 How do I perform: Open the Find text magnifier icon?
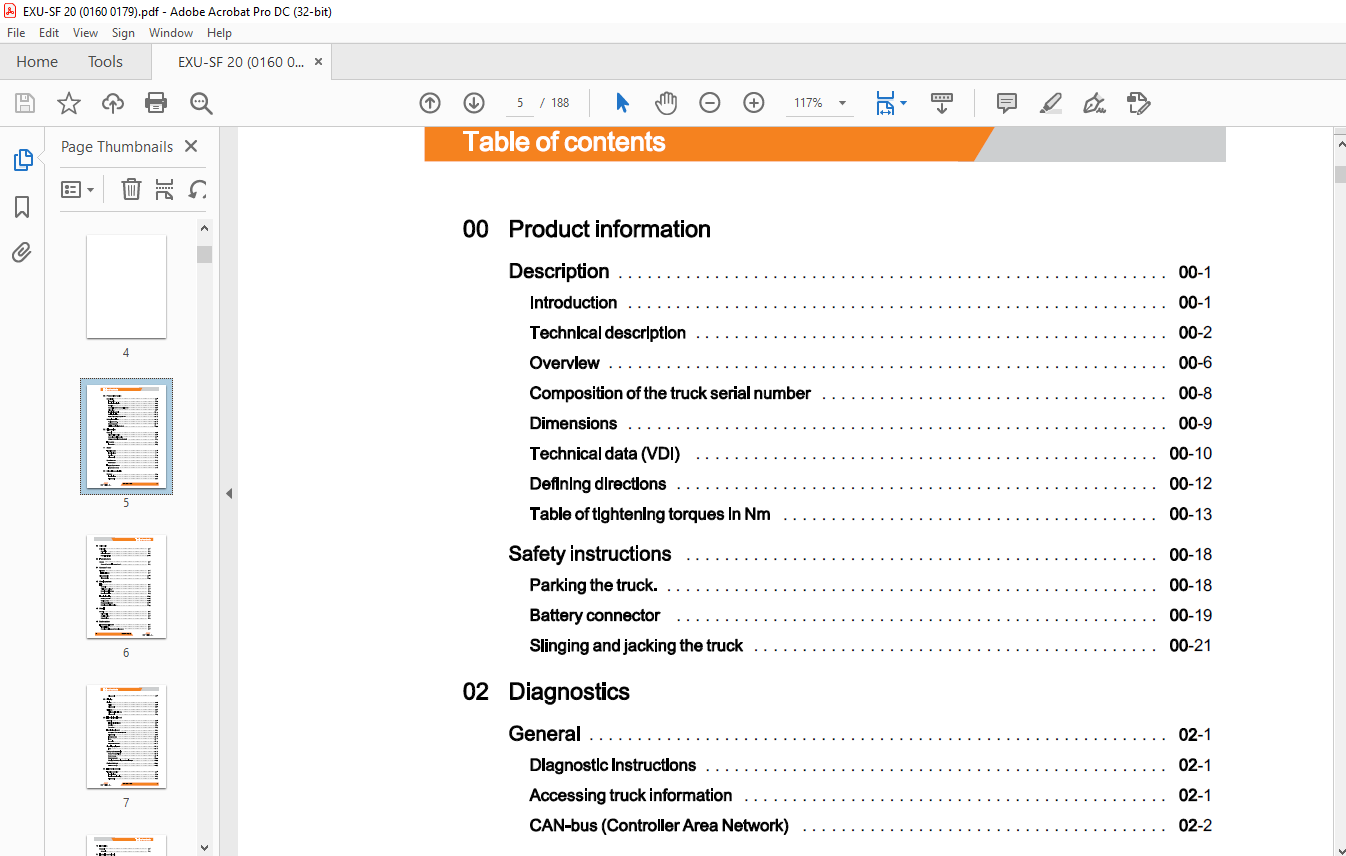coord(201,103)
